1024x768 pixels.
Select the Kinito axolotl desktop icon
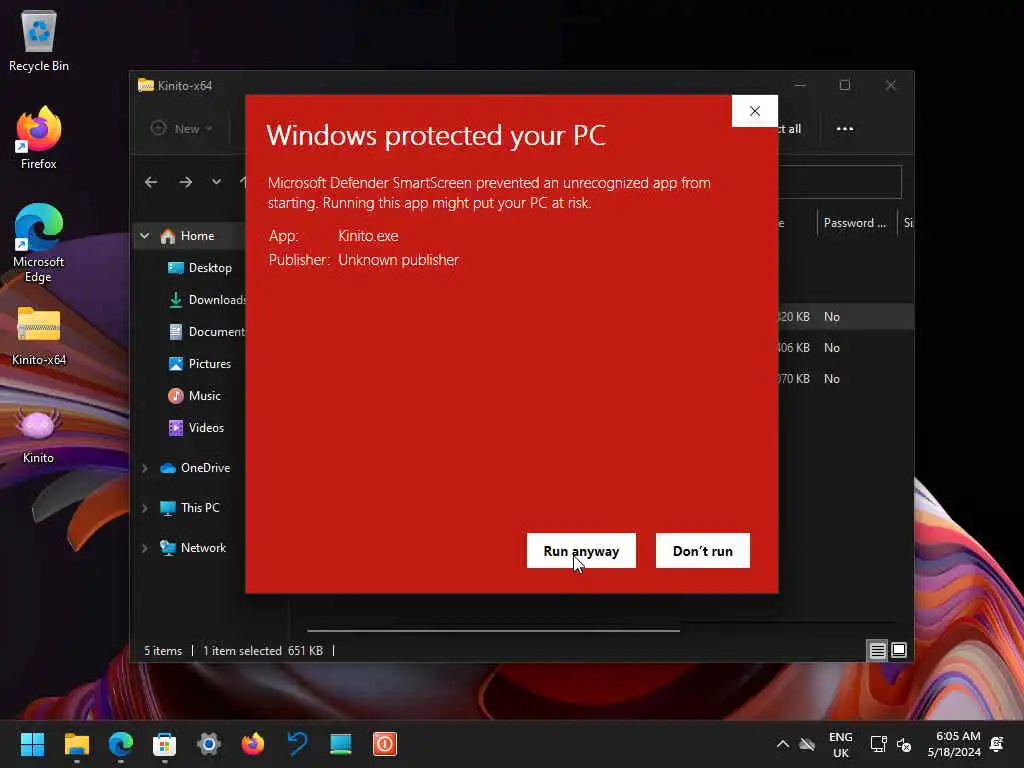[39, 436]
